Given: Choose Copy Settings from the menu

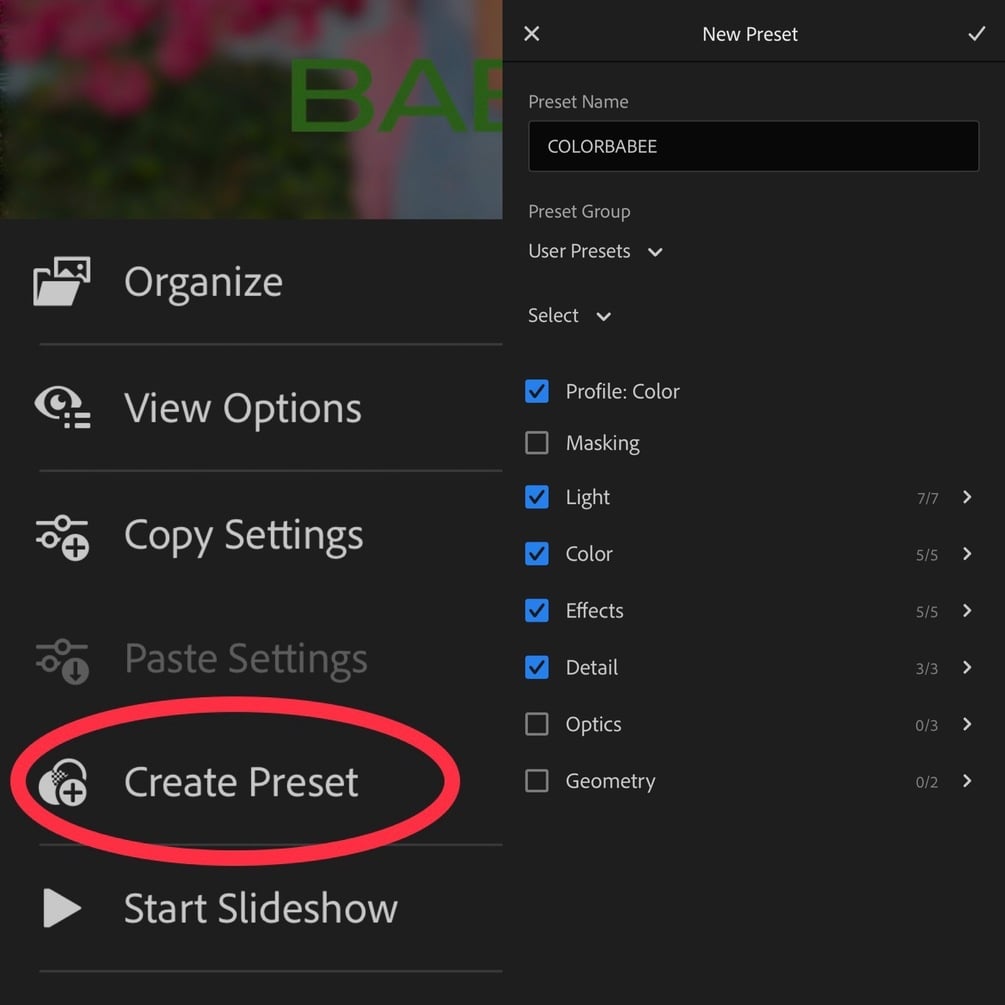Looking at the screenshot, I should point(243,536).
